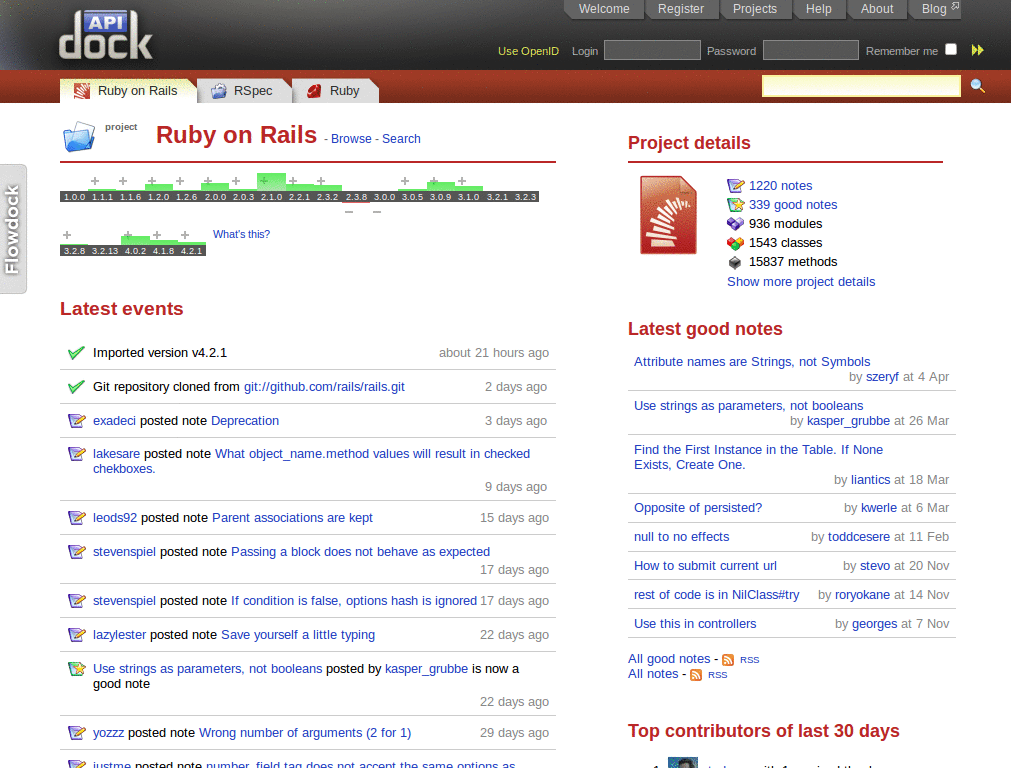Switch to the Ruby project tab
This screenshot has height=768, width=1024.
click(x=335, y=91)
